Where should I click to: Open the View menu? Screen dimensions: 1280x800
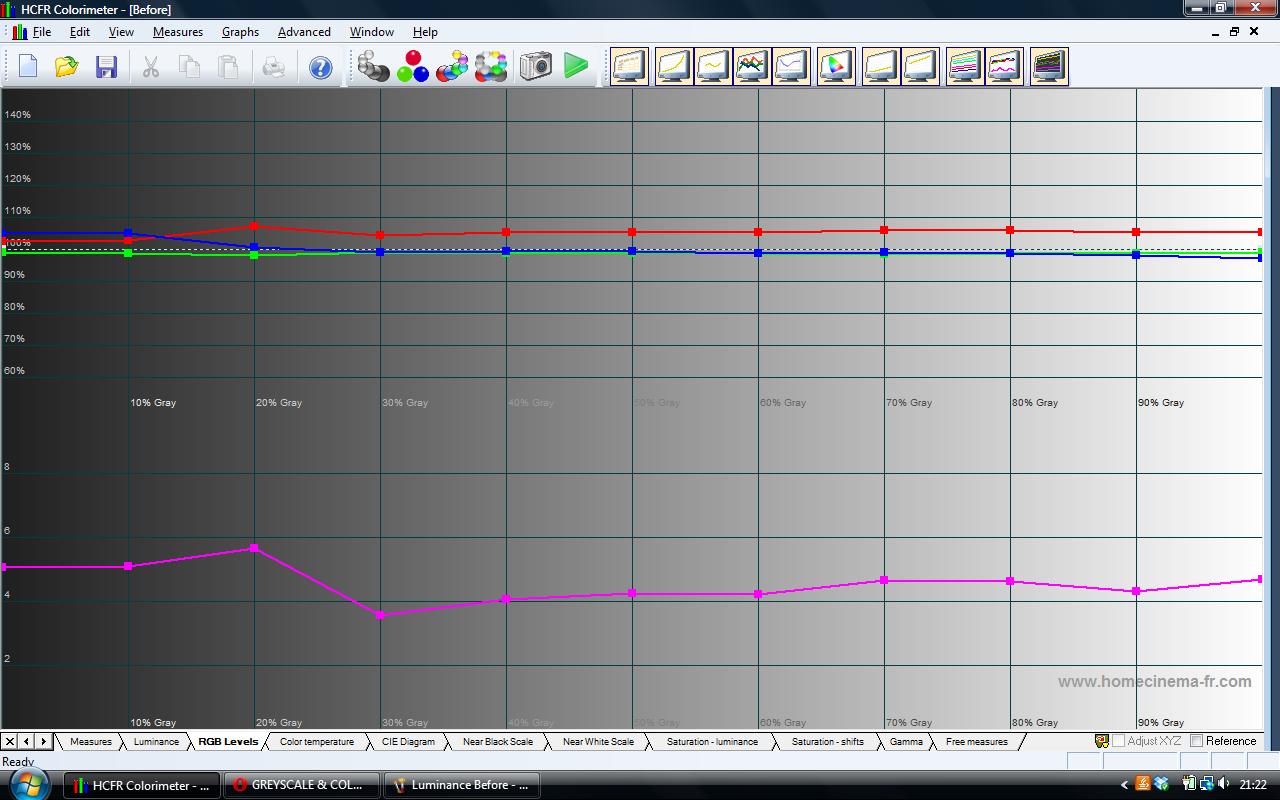(121, 32)
